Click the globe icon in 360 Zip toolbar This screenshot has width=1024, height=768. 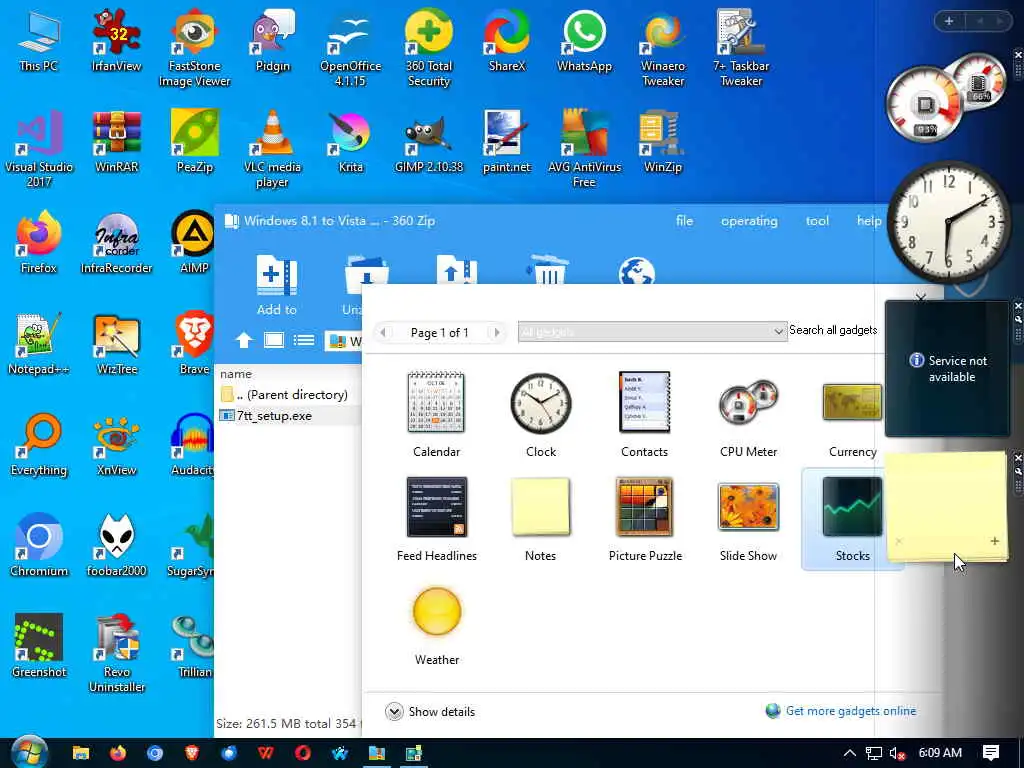point(637,270)
